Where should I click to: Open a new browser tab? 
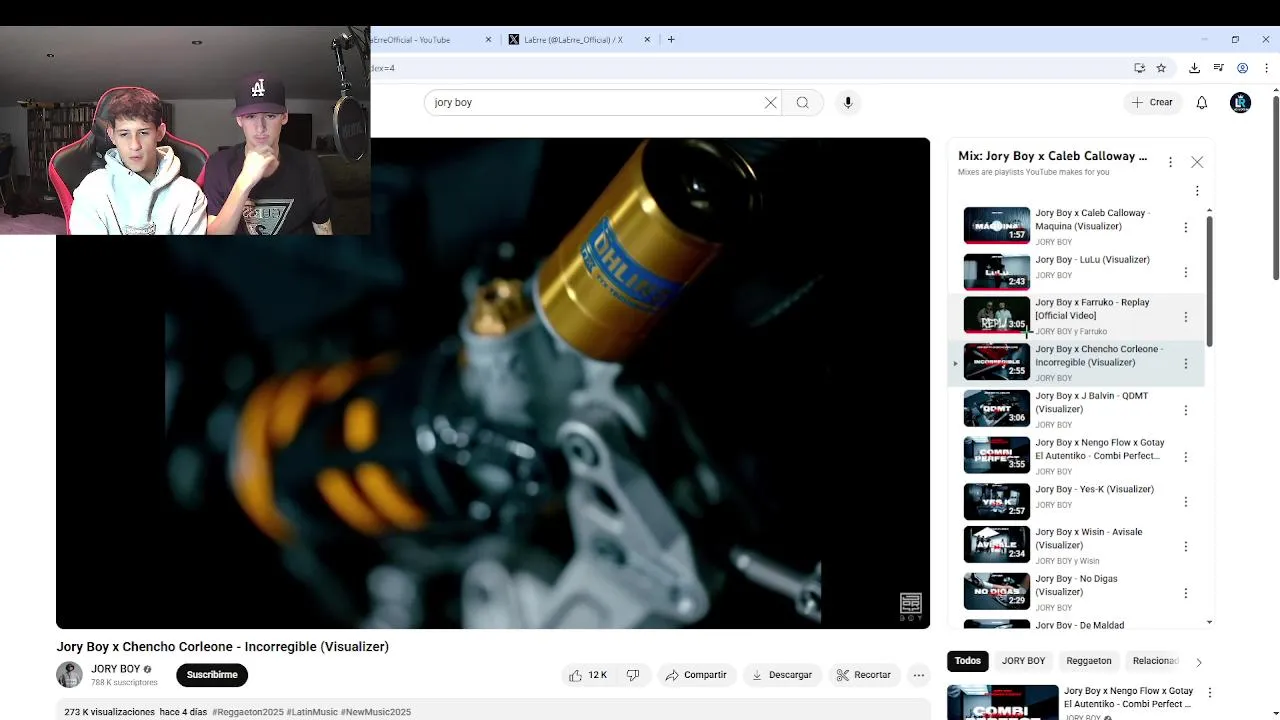coord(671,40)
